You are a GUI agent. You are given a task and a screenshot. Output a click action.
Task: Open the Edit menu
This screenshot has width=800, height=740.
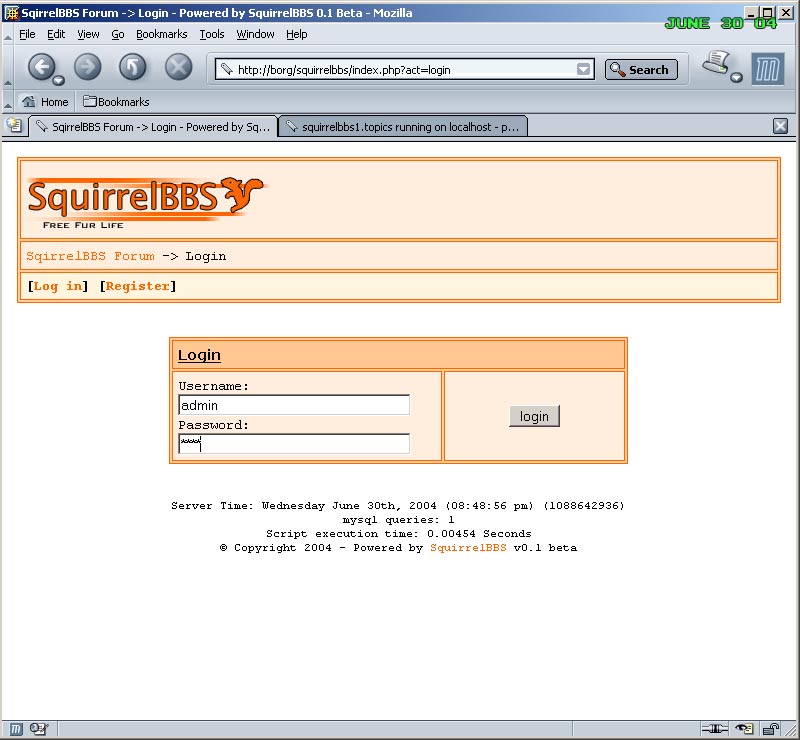(x=56, y=34)
